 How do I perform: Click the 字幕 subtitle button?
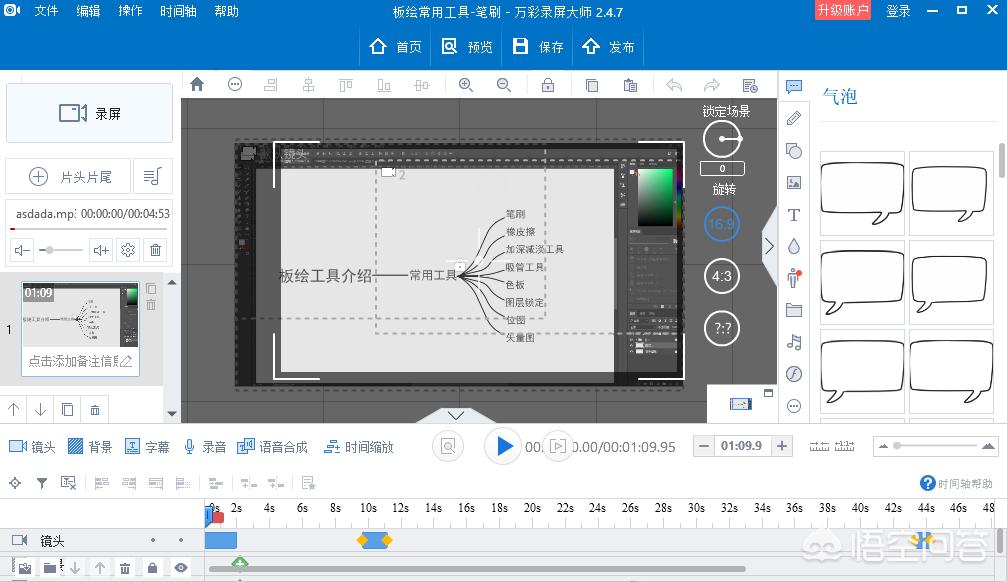point(146,446)
